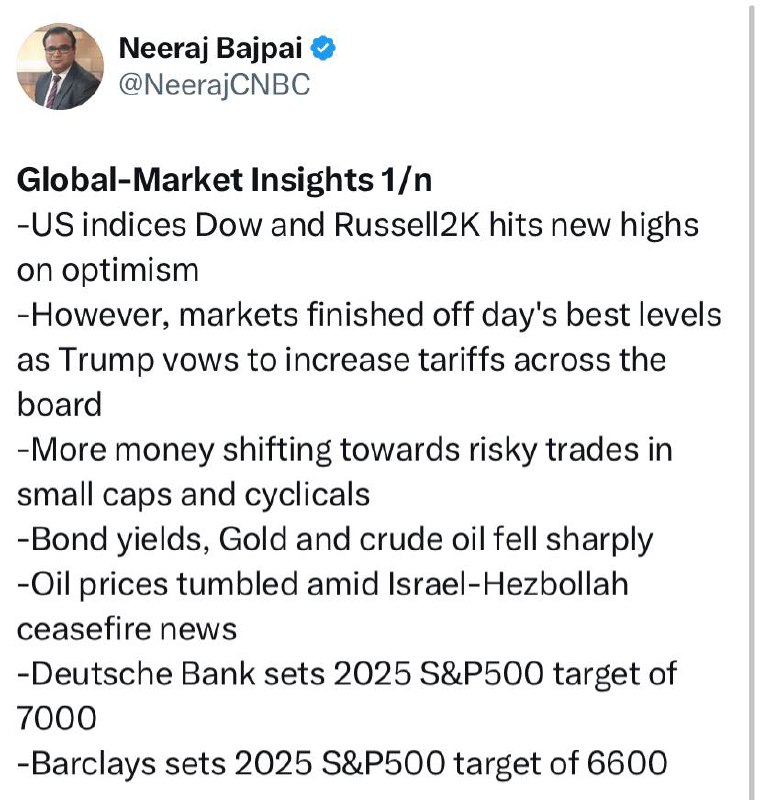Click the vertical scrollbar on the right edge
Viewport: 760px width, 800px height.
coord(752,400)
